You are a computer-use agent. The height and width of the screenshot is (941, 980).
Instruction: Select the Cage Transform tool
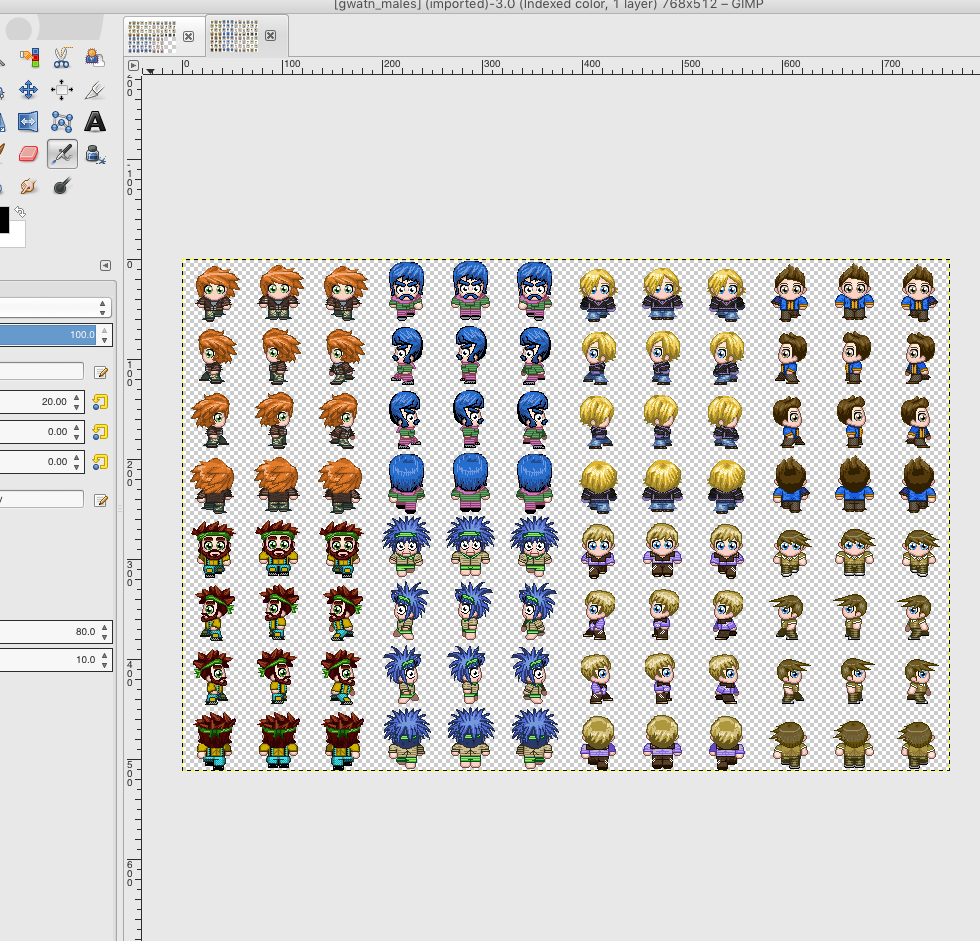[61, 122]
